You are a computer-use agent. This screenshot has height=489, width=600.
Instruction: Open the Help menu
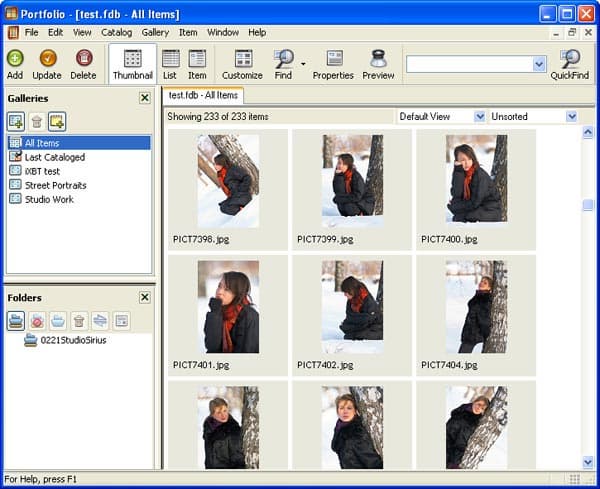pos(257,33)
